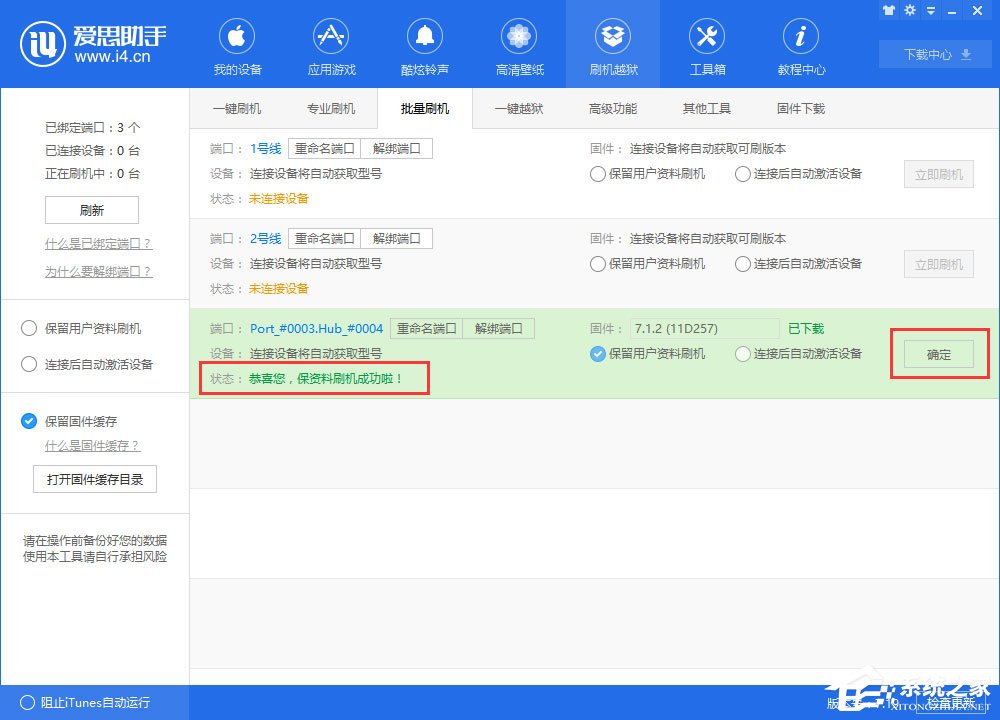Browse 酷炫铃声 ringtones
Image resolution: width=1000 pixels, height=720 pixels.
(425, 44)
